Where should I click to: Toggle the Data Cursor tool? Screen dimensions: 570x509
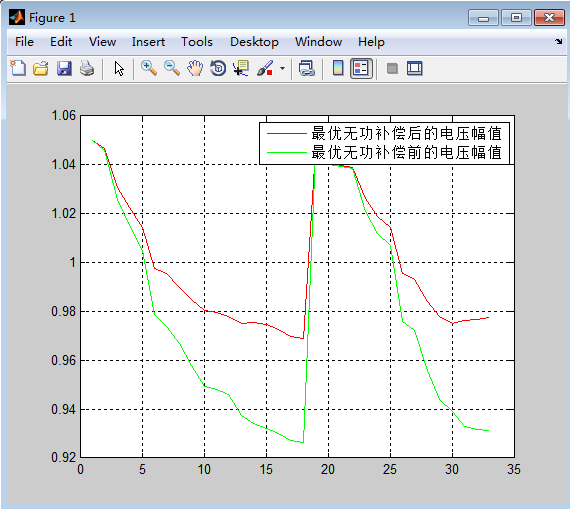coord(241,68)
